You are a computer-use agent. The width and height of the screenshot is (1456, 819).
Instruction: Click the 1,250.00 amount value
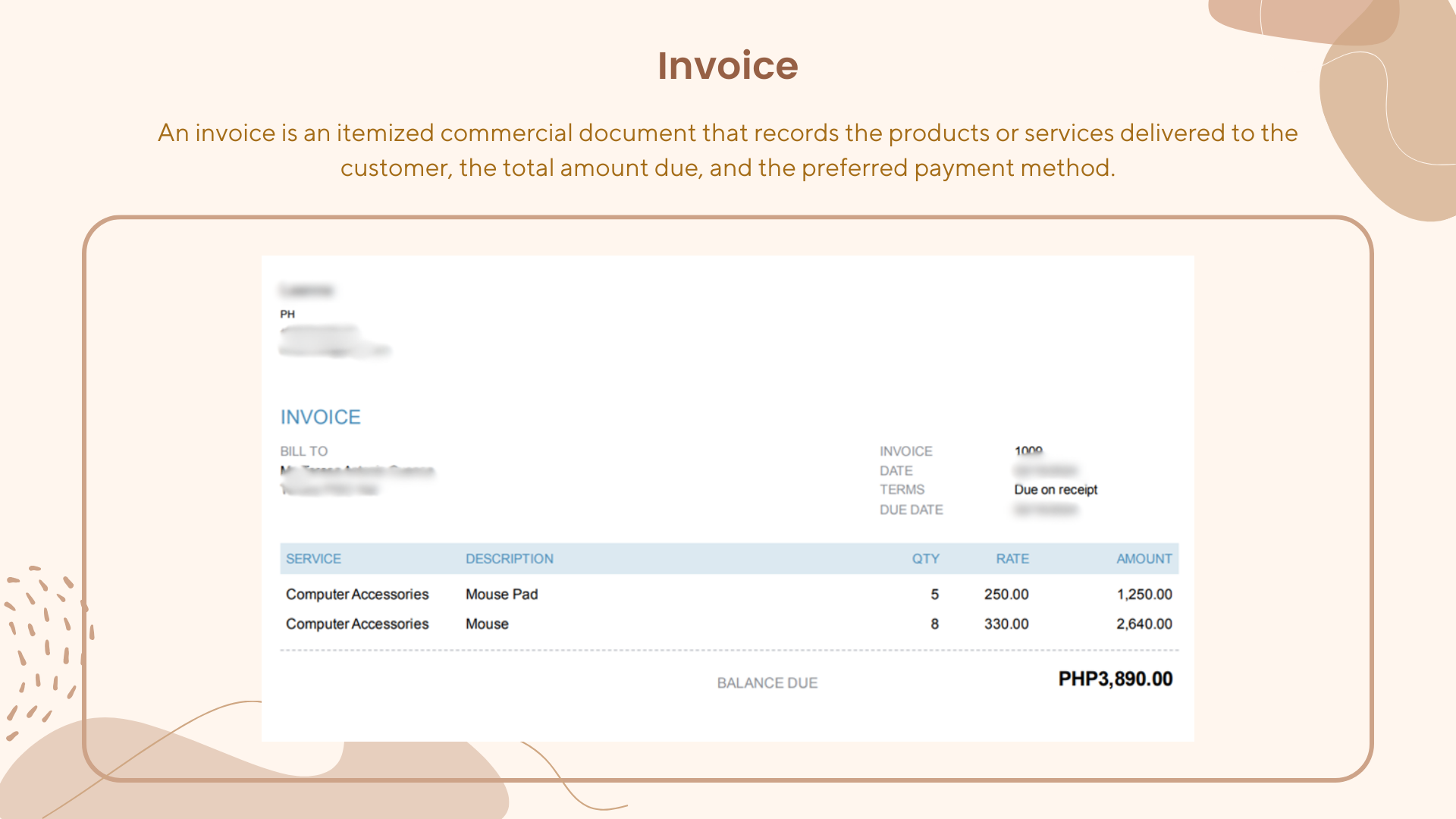point(1144,595)
